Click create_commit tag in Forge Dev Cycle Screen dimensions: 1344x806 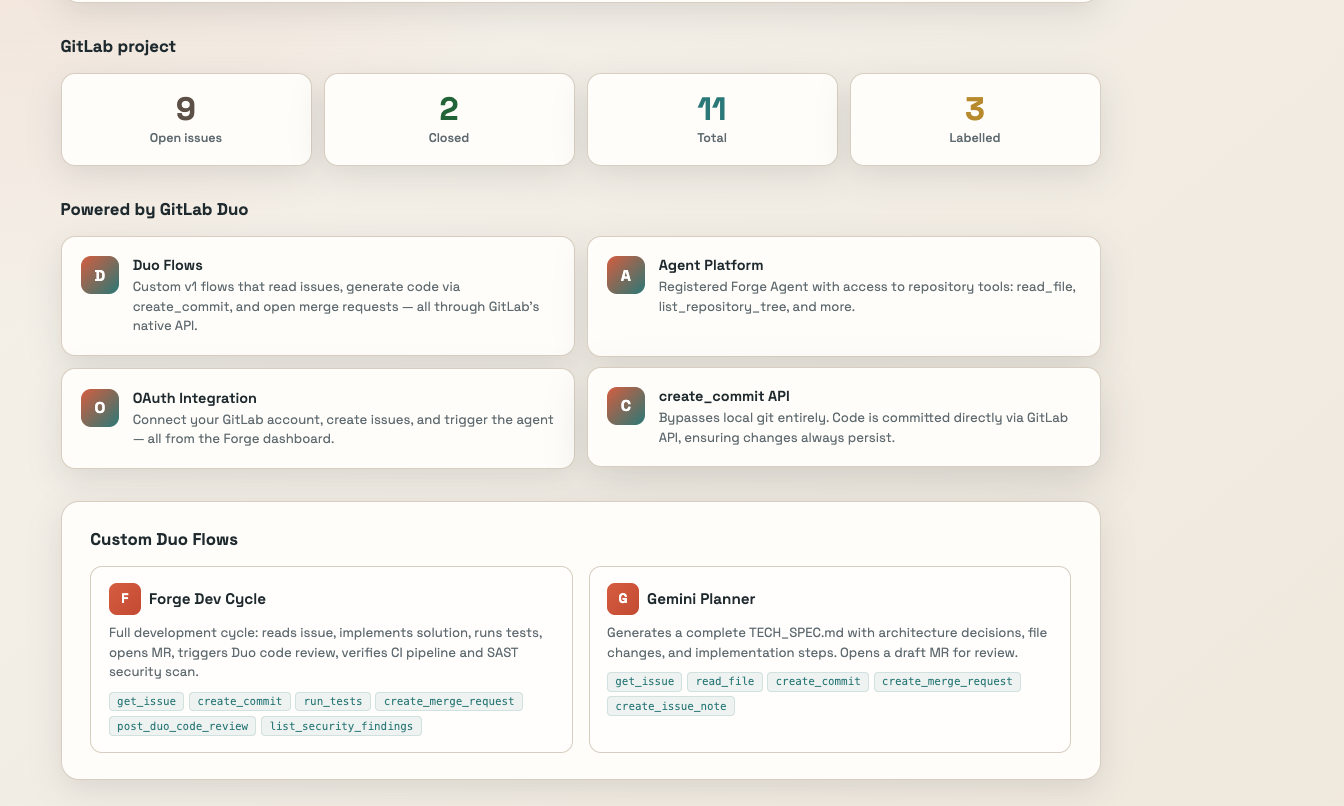[x=240, y=701]
